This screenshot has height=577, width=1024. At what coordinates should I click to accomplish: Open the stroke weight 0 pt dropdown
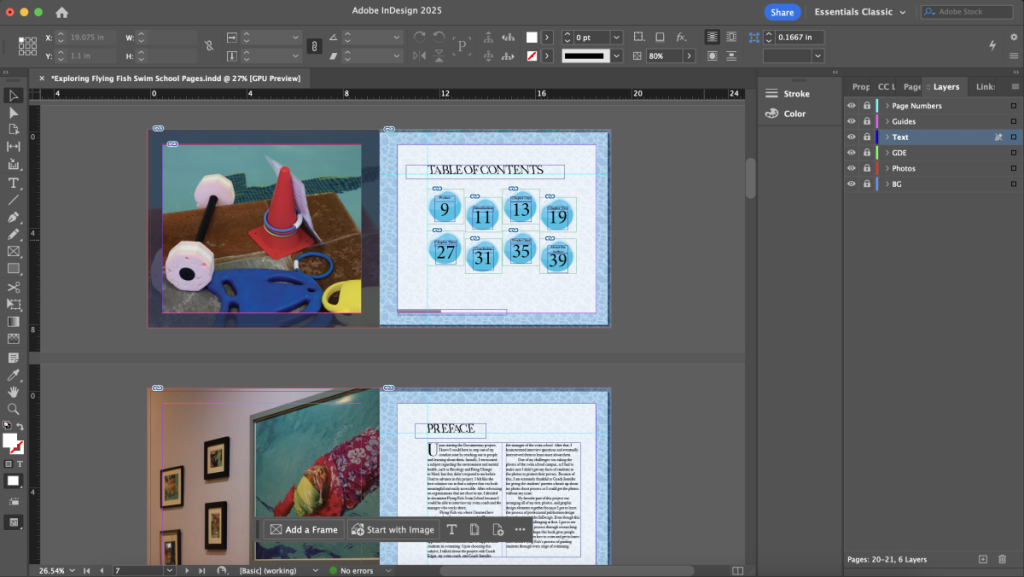(x=616, y=37)
